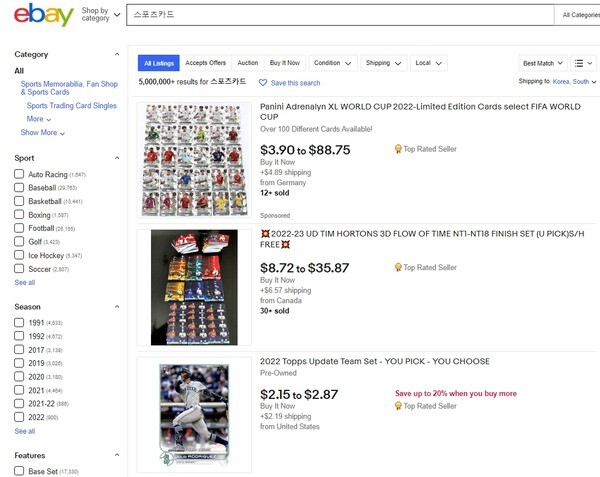Open Sports Trading Card Singles category link
This screenshot has width=600, height=477.
[x=72, y=106]
